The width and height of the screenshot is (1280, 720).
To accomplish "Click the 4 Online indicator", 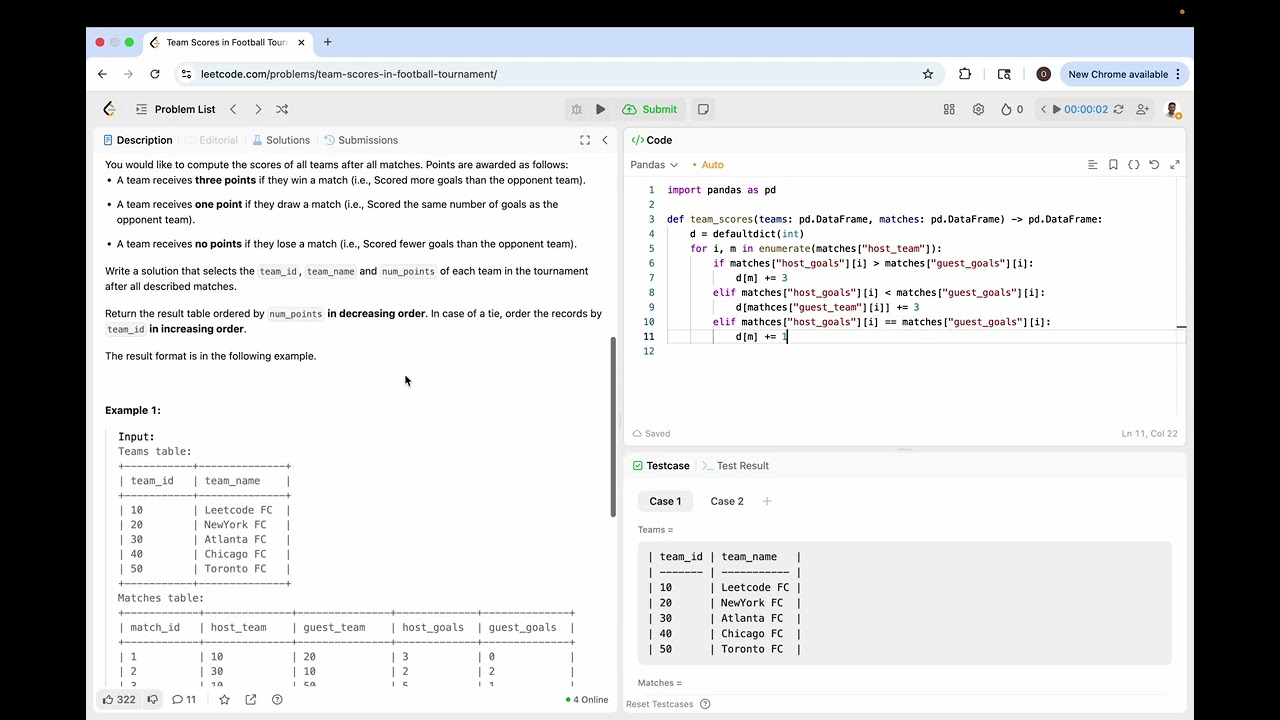I will pyautogui.click(x=587, y=700).
